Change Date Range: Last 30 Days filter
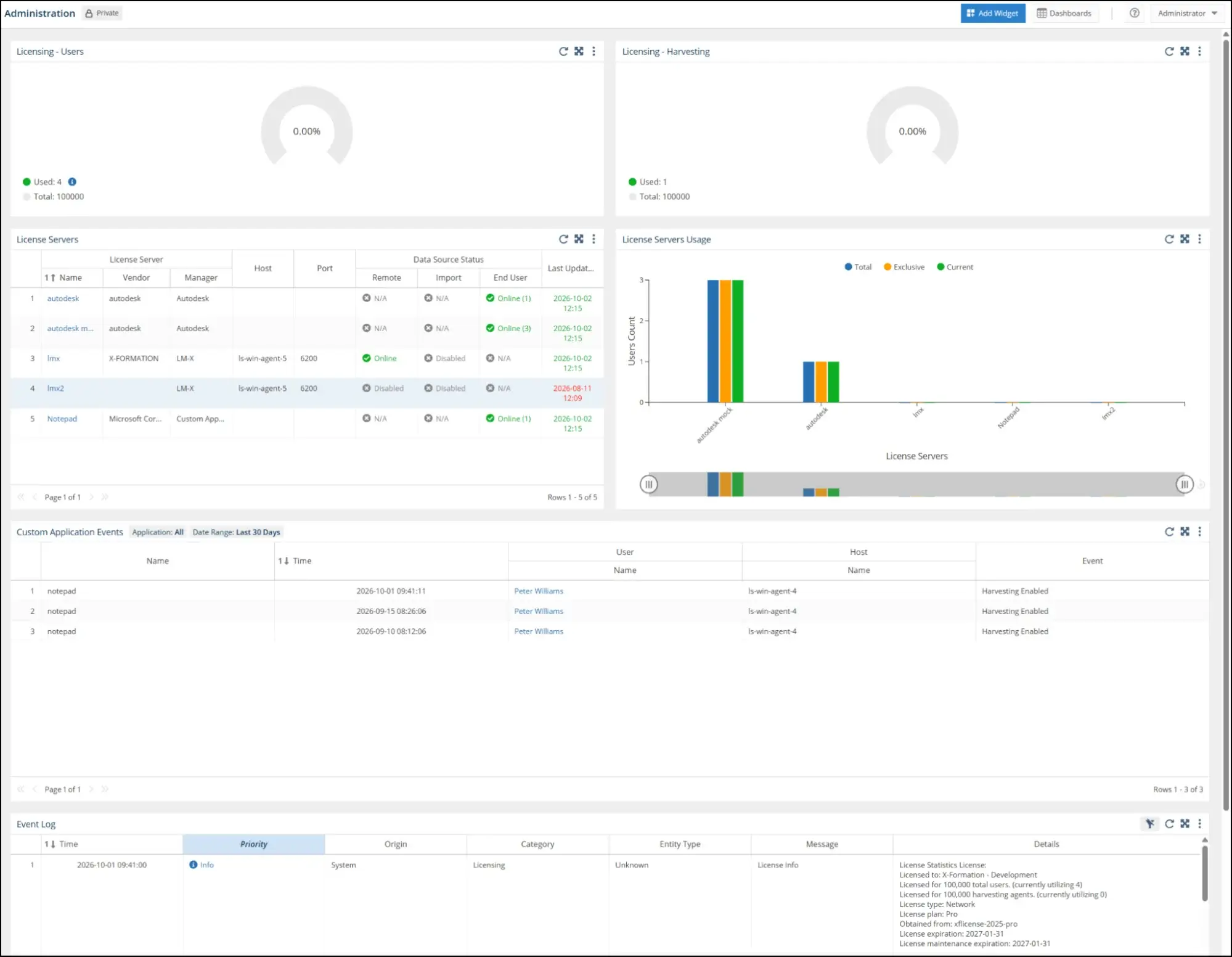The image size is (1232, 957). 236,532
